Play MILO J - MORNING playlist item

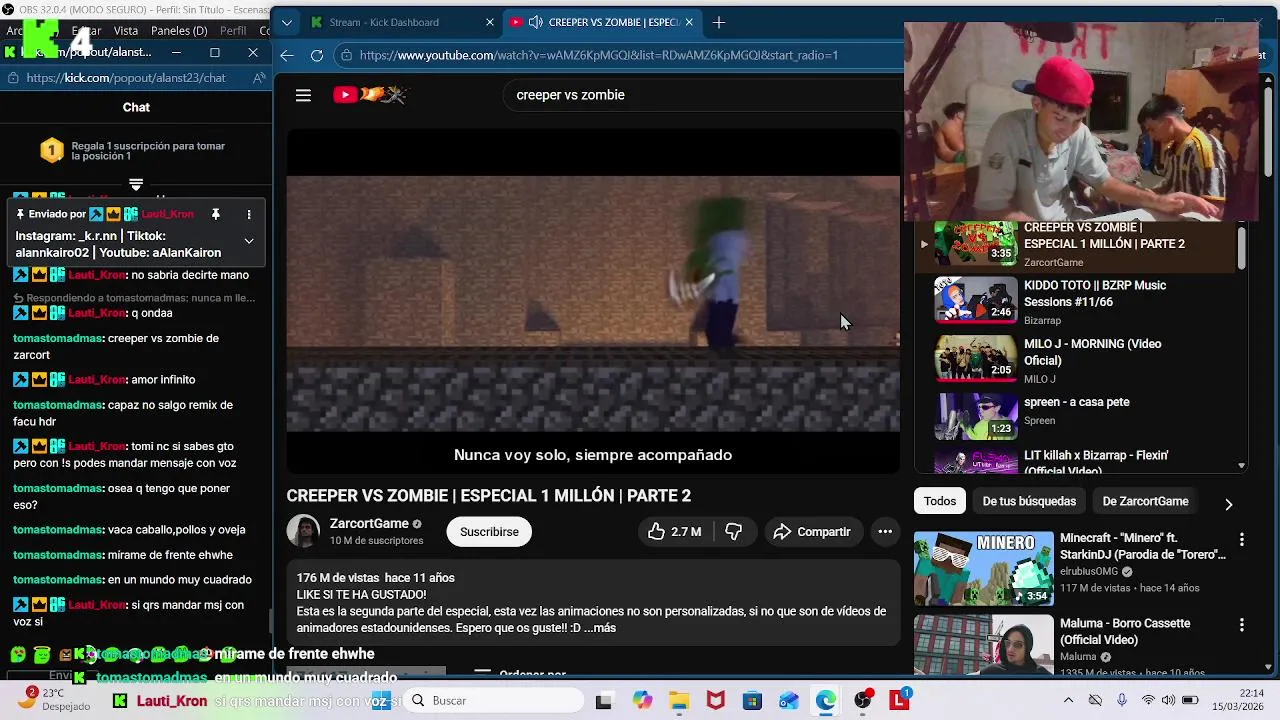[1075, 360]
